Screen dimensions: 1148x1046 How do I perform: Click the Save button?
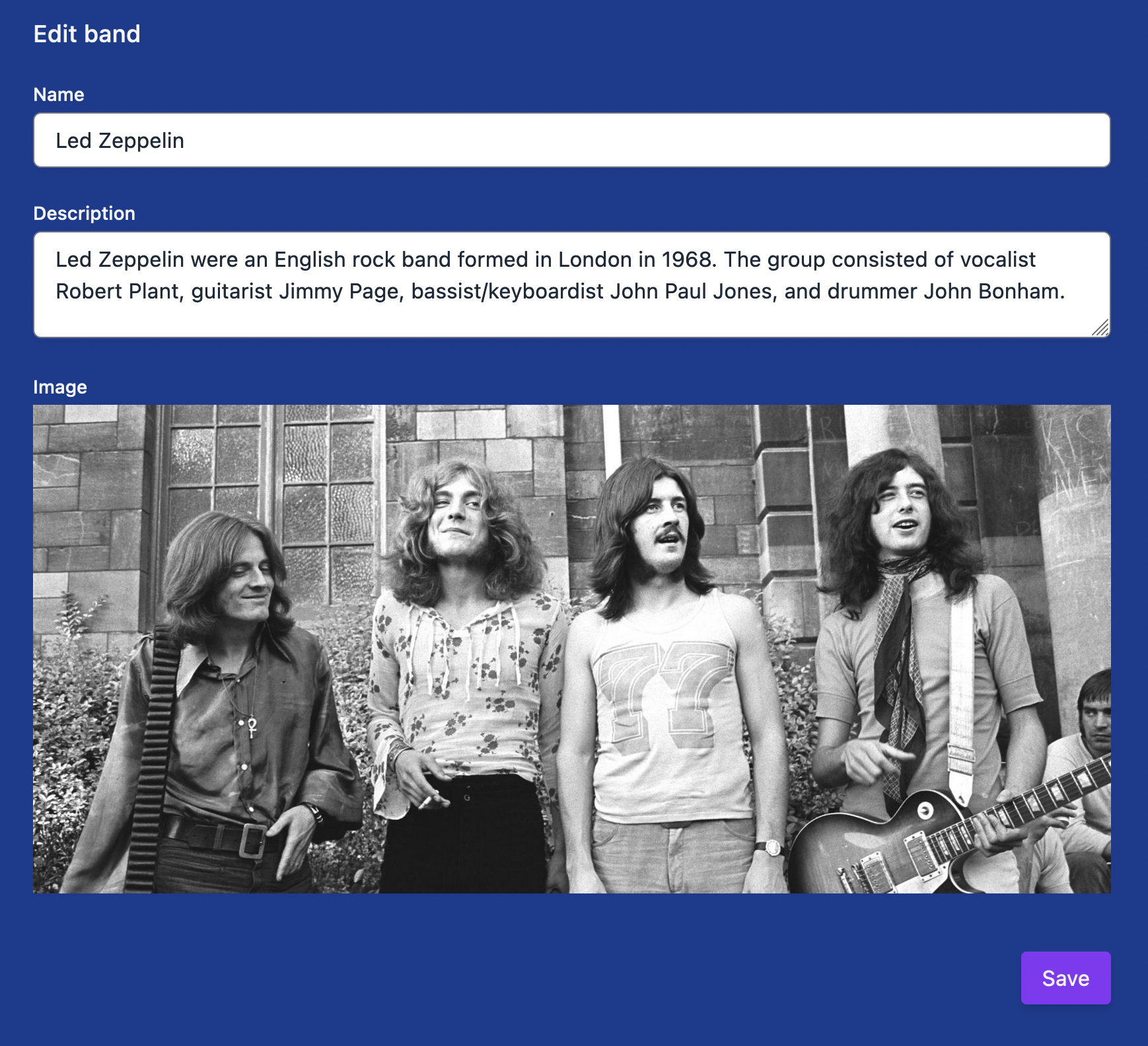(1065, 978)
